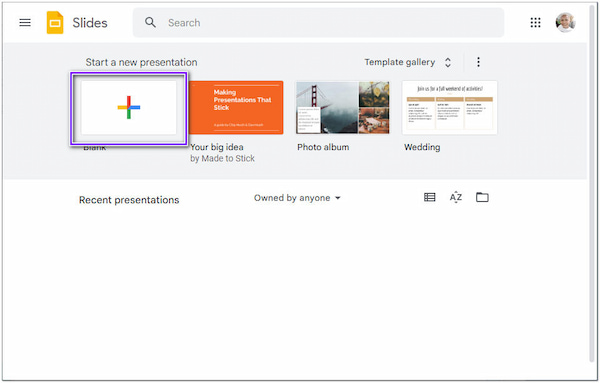This screenshot has height=383, width=600.
Task: Open the main hamburger menu
Action: pyautogui.click(x=25, y=23)
